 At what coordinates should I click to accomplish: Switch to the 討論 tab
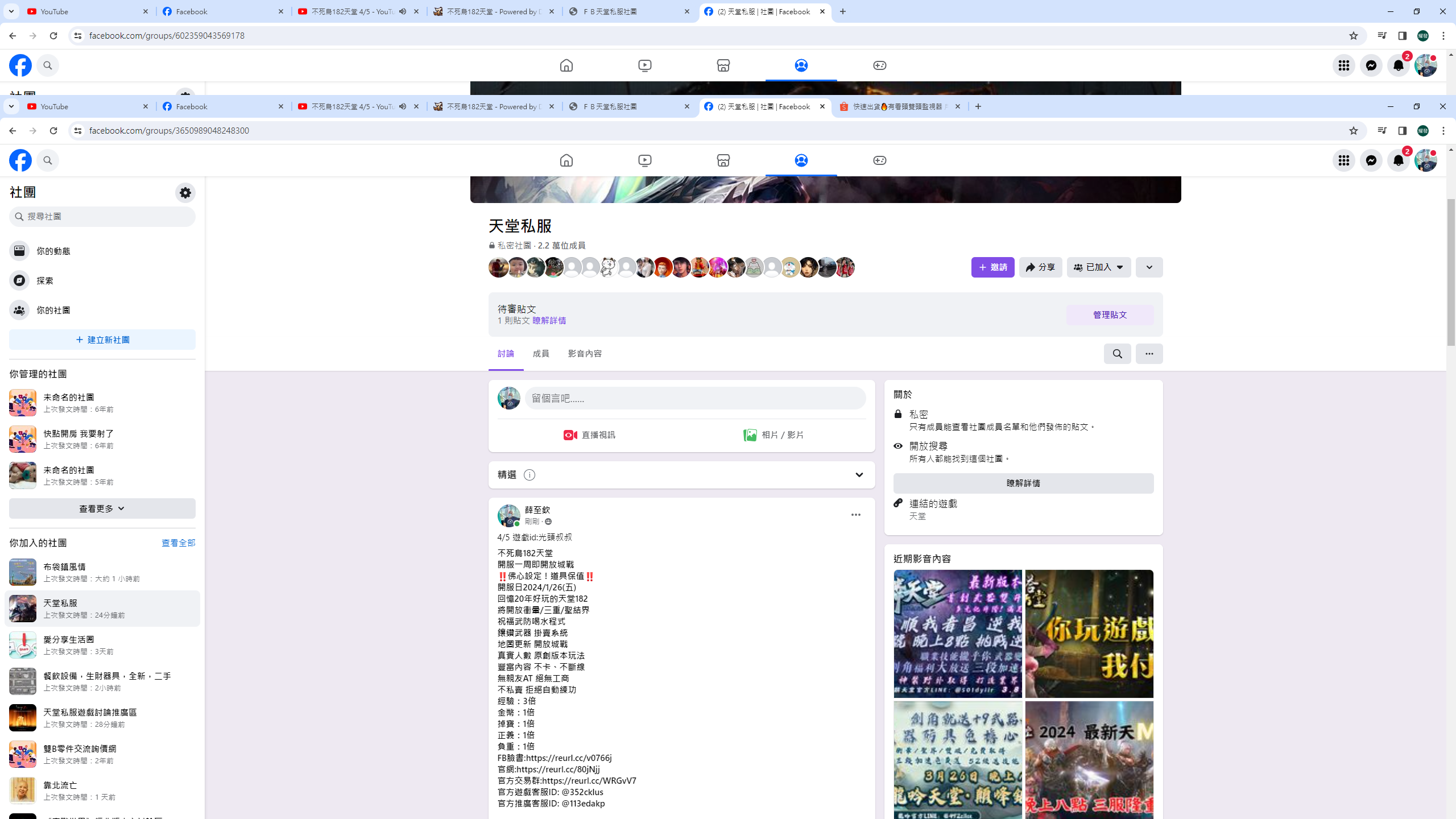pyautogui.click(x=506, y=354)
